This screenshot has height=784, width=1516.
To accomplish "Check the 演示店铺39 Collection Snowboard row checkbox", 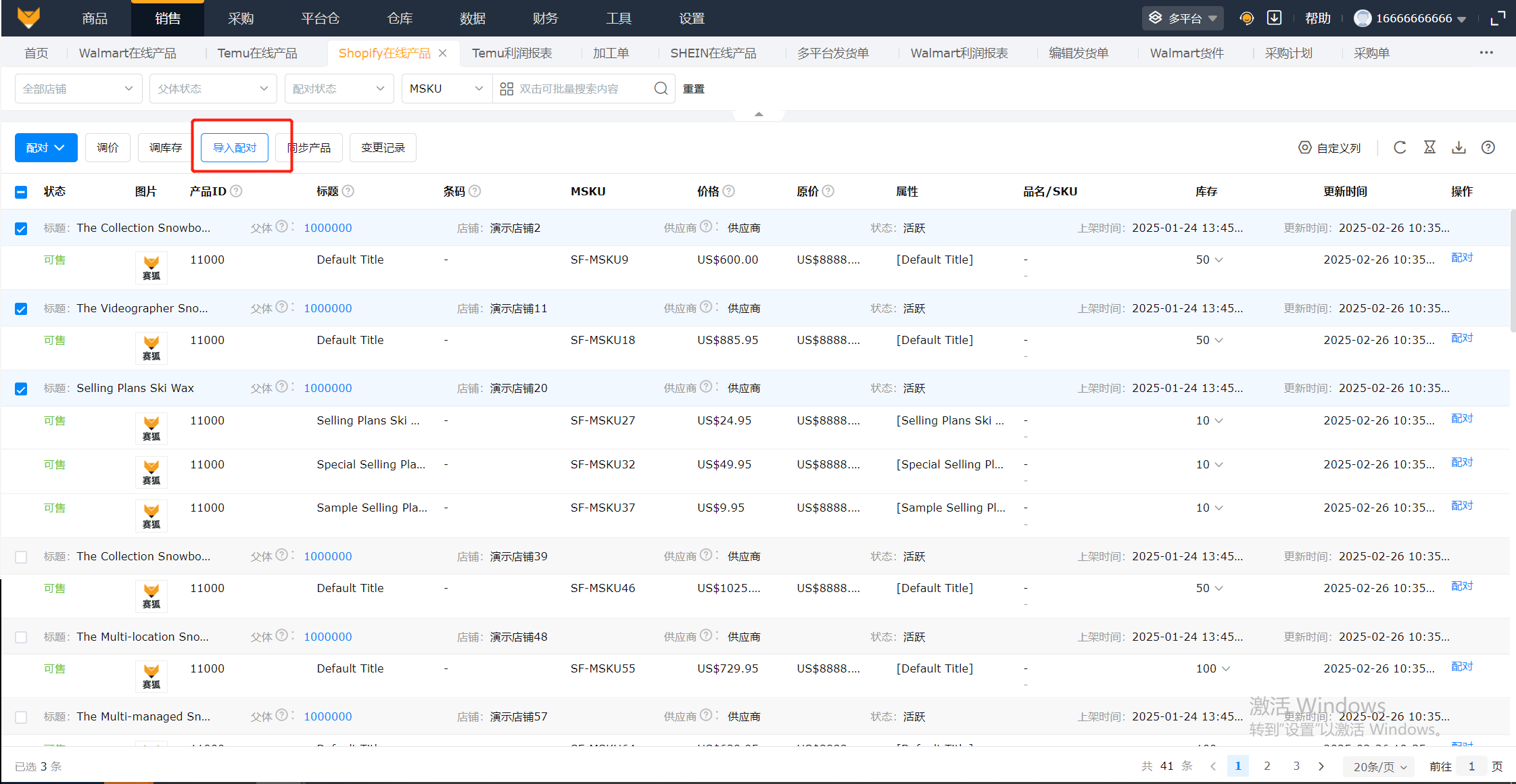I will [21, 557].
